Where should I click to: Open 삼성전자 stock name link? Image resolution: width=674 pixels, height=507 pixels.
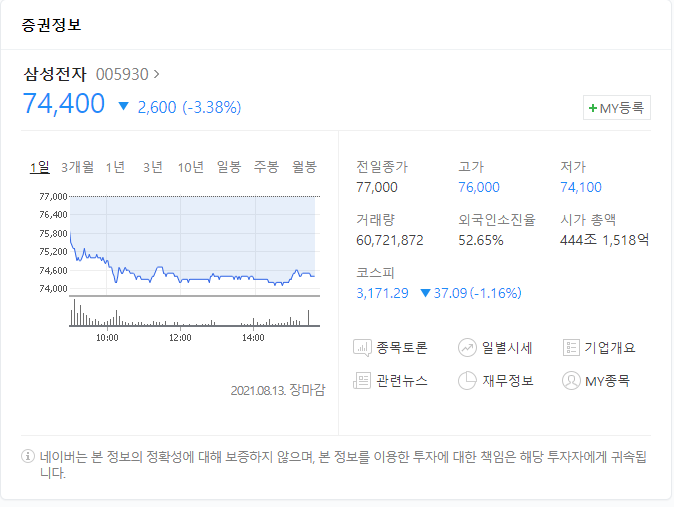[55, 74]
